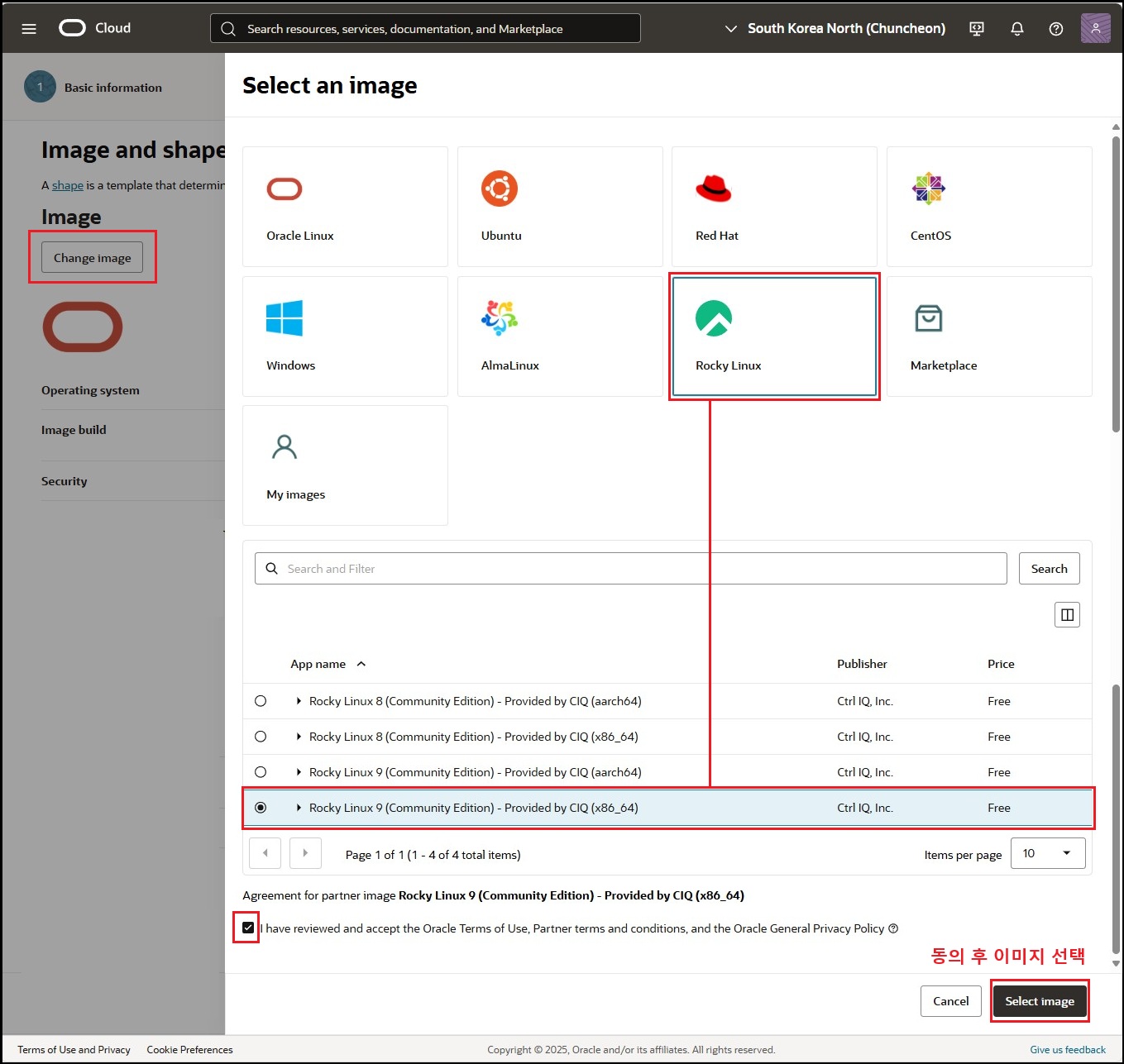The width and height of the screenshot is (1124, 1064).
Task: Select the Rocky Linux image tile
Action: point(774,336)
